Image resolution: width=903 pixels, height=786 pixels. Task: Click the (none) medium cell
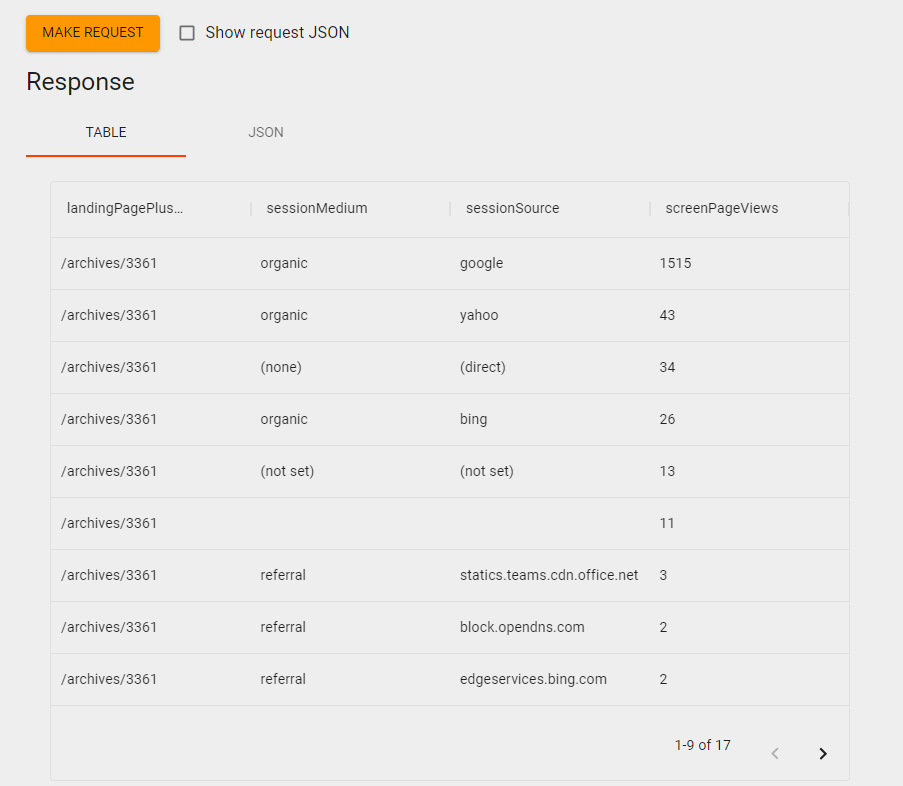point(281,367)
